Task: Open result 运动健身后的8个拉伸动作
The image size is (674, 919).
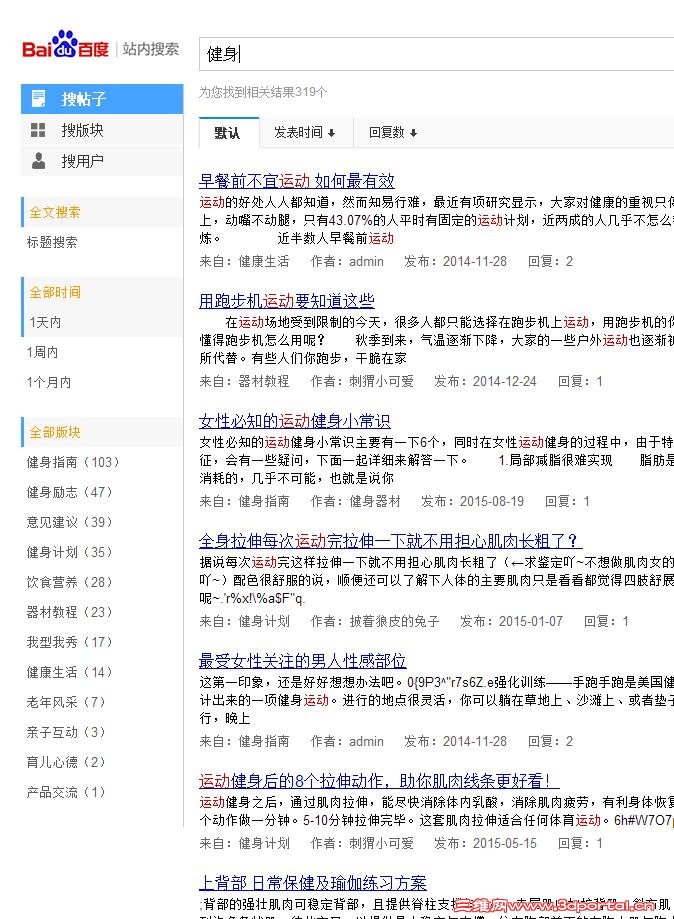Action: coord(379,781)
